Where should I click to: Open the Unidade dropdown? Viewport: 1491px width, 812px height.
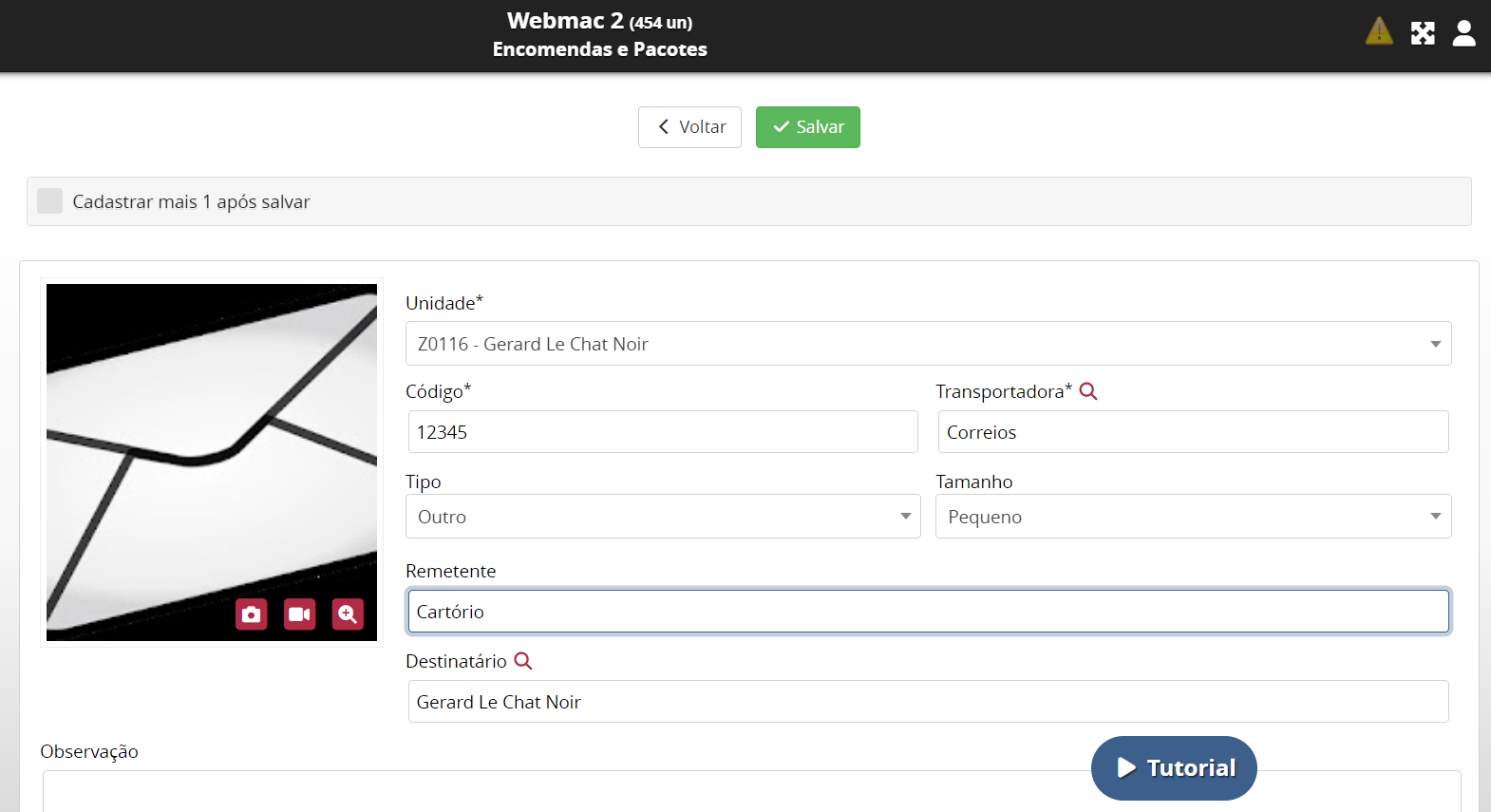click(x=928, y=344)
